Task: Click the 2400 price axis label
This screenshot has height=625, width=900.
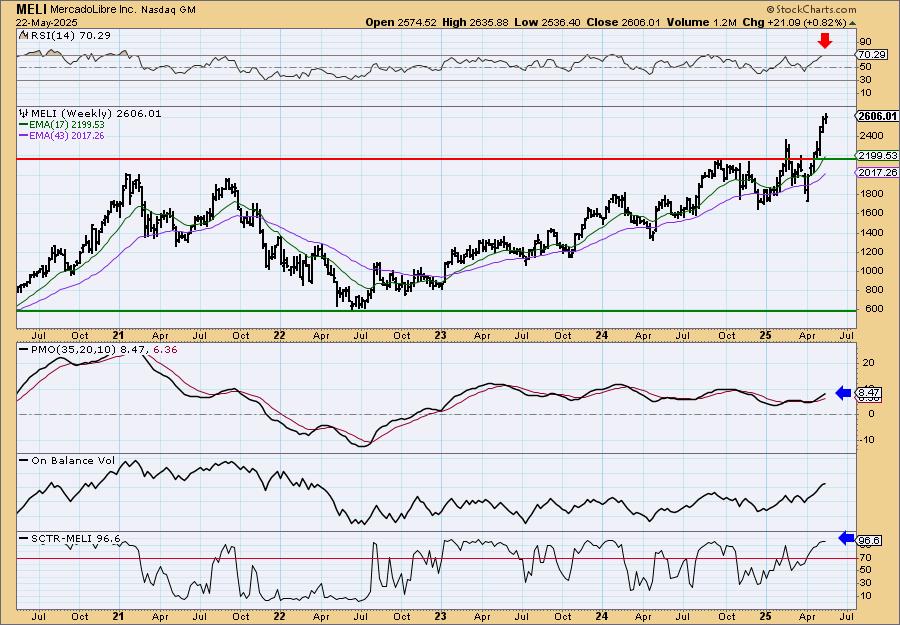Action: (871, 136)
